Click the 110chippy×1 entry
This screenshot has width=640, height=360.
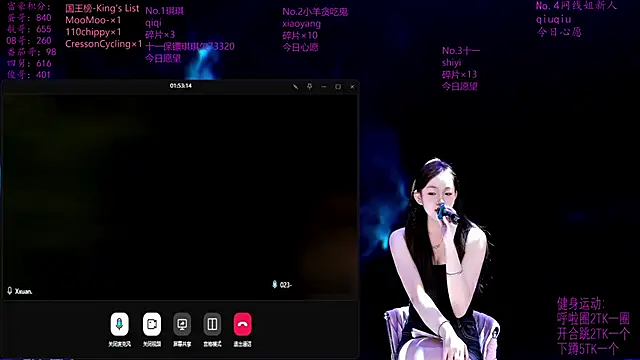tap(93, 32)
